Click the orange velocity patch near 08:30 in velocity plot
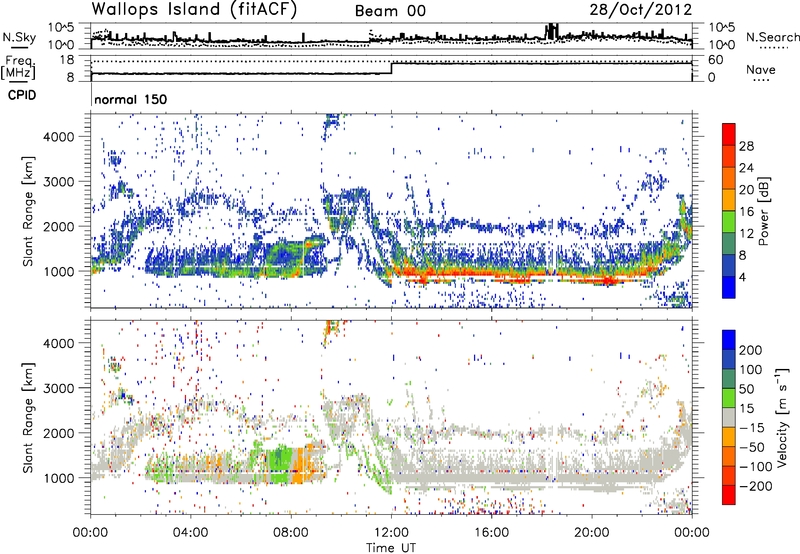The width and height of the screenshot is (800, 554). (x=301, y=463)
